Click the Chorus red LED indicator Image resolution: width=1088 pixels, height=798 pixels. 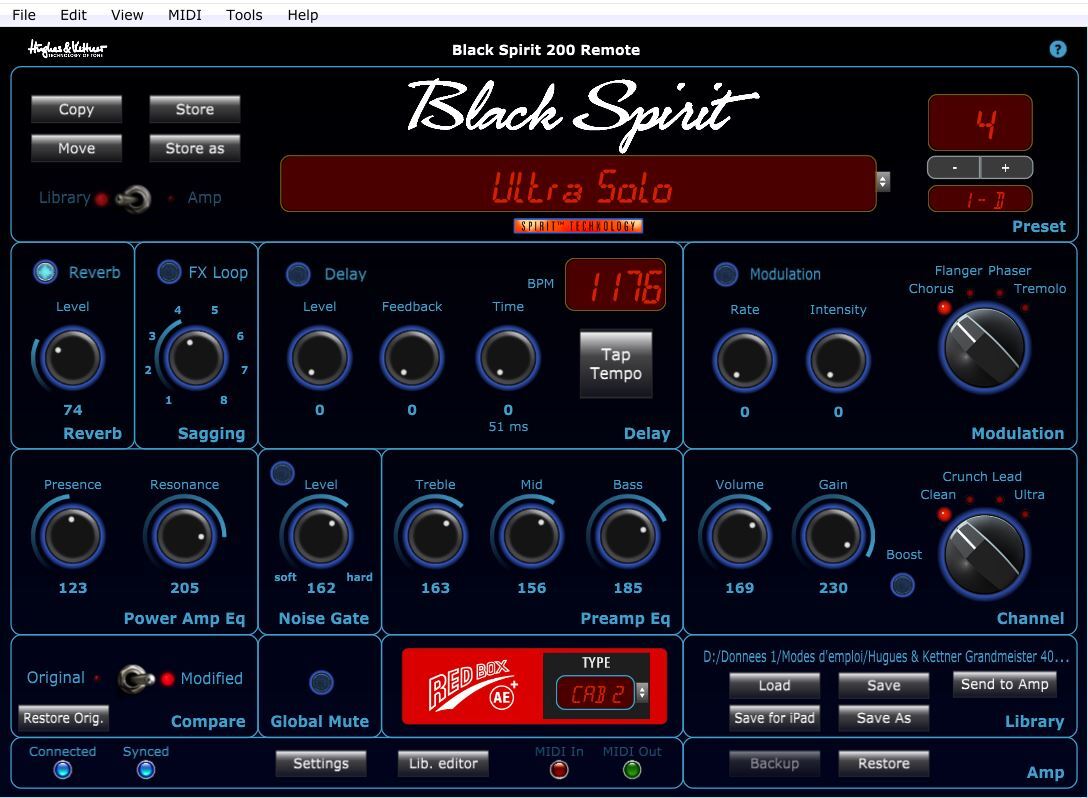coord(944,307)
